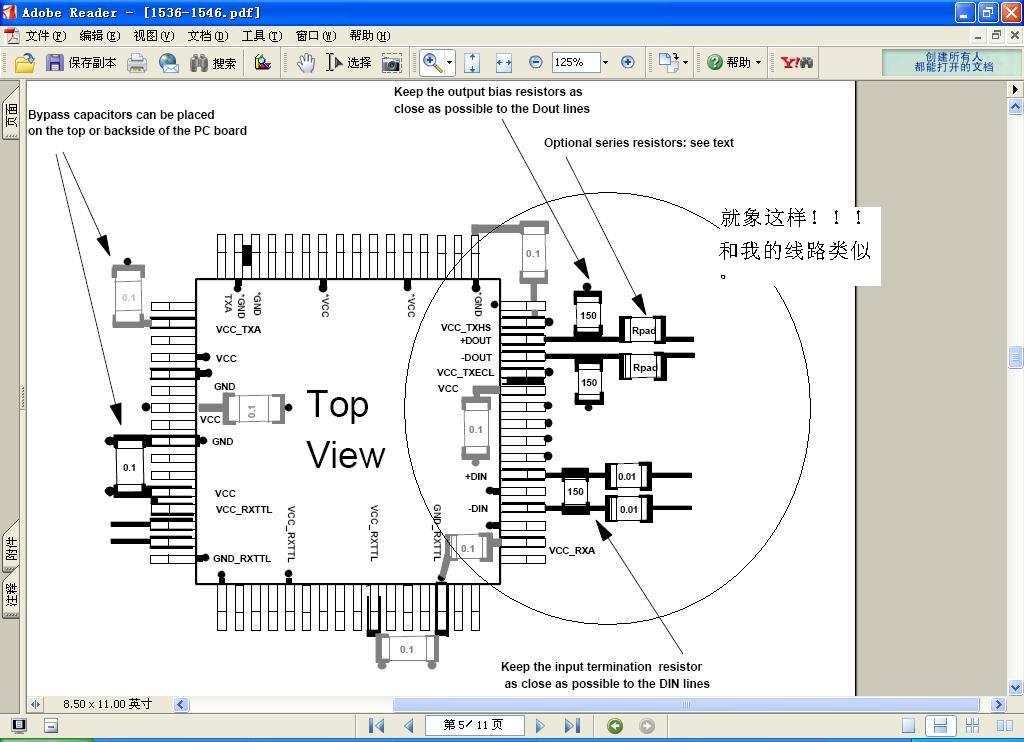1024x742 pixels.
Task: Click the 创建所有人都能打开的文档 banner button
Action: pyautogui.click(x=953, y=63)
